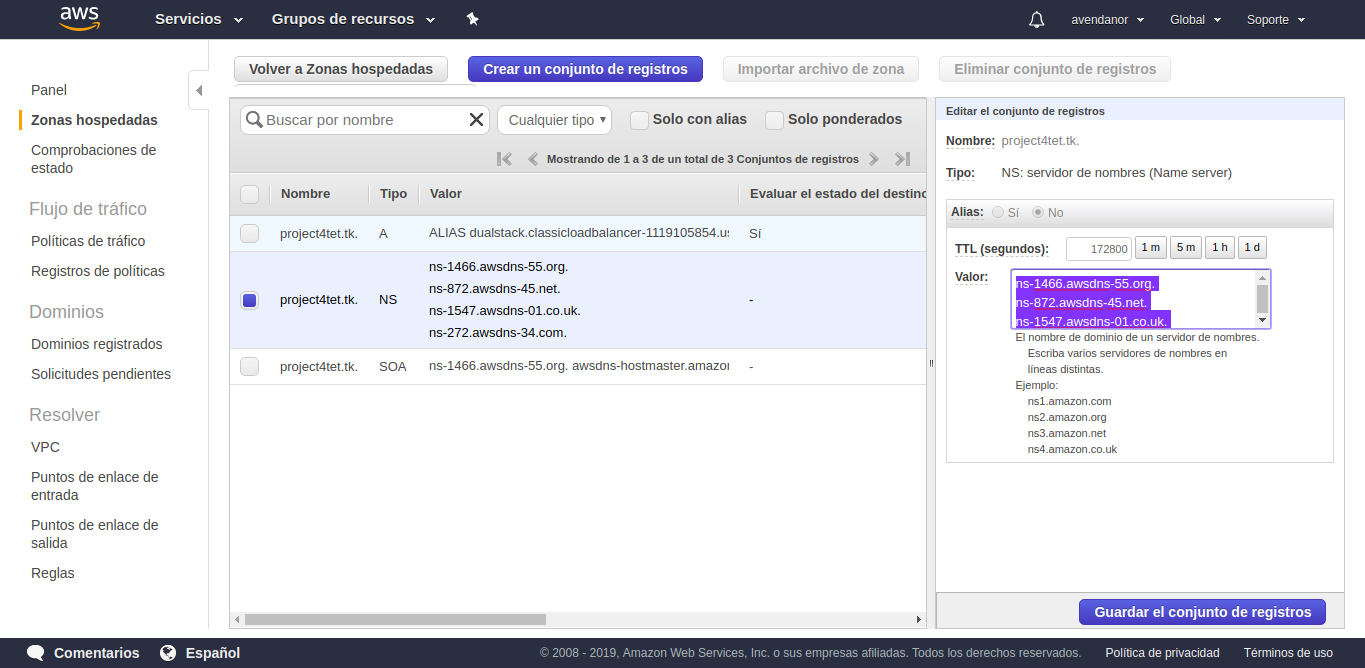Click the AWS logo home icon
Screen dimensions: 1365x668
(79, 19)
